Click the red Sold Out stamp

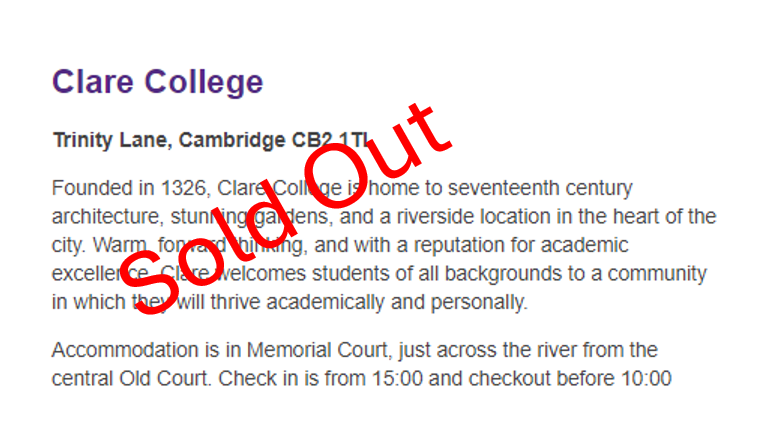[285, 208]
